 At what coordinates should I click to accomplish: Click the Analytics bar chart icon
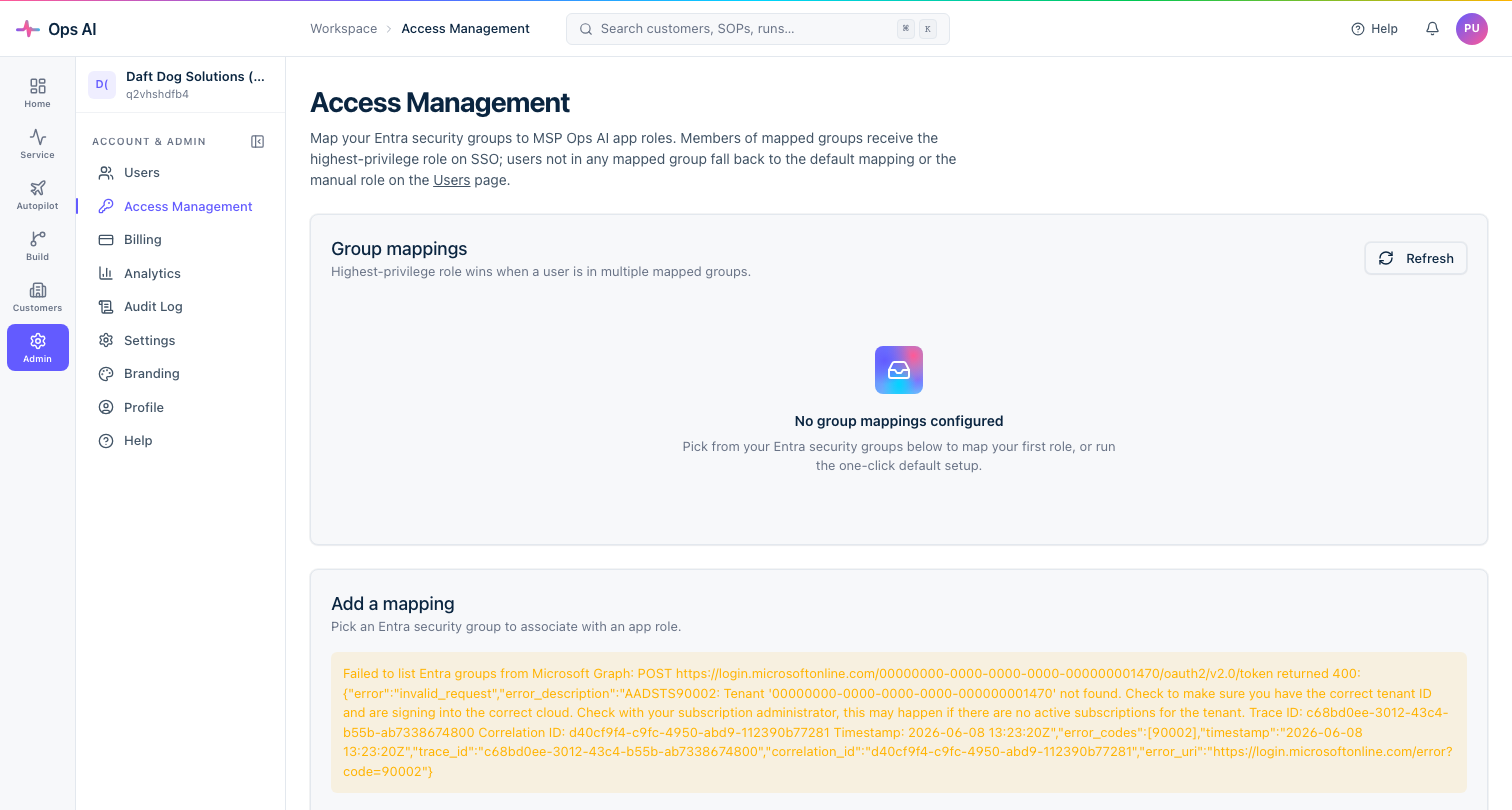point(106,273)
